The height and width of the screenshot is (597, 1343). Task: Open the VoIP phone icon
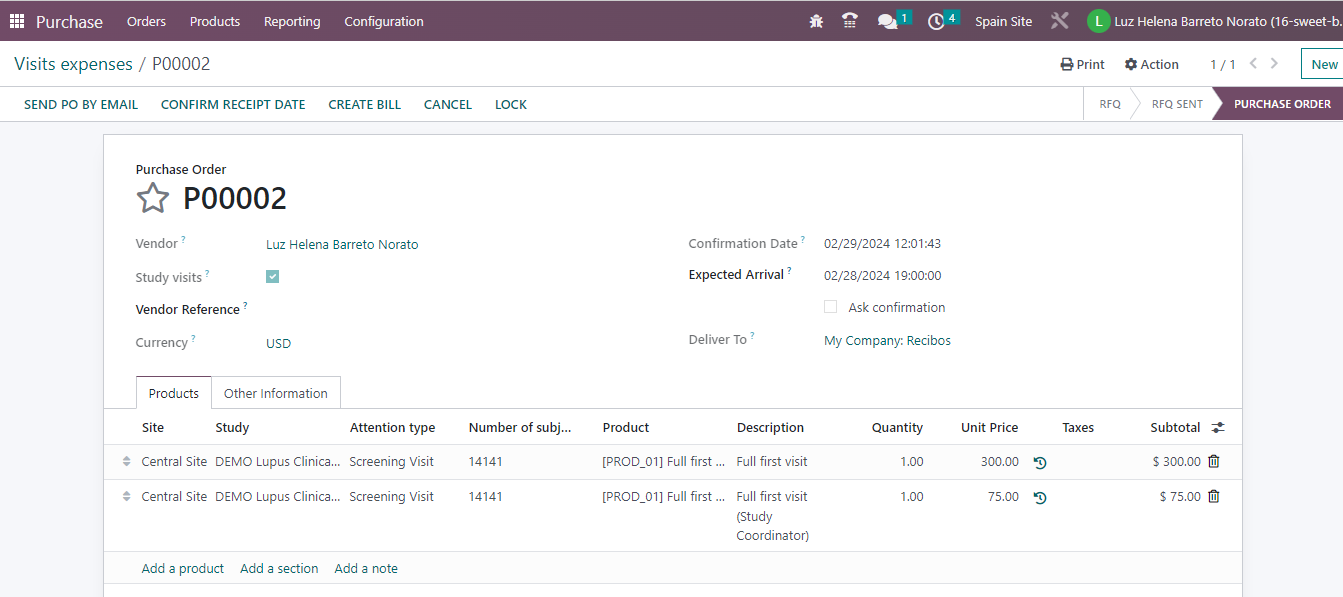[850, 21]
